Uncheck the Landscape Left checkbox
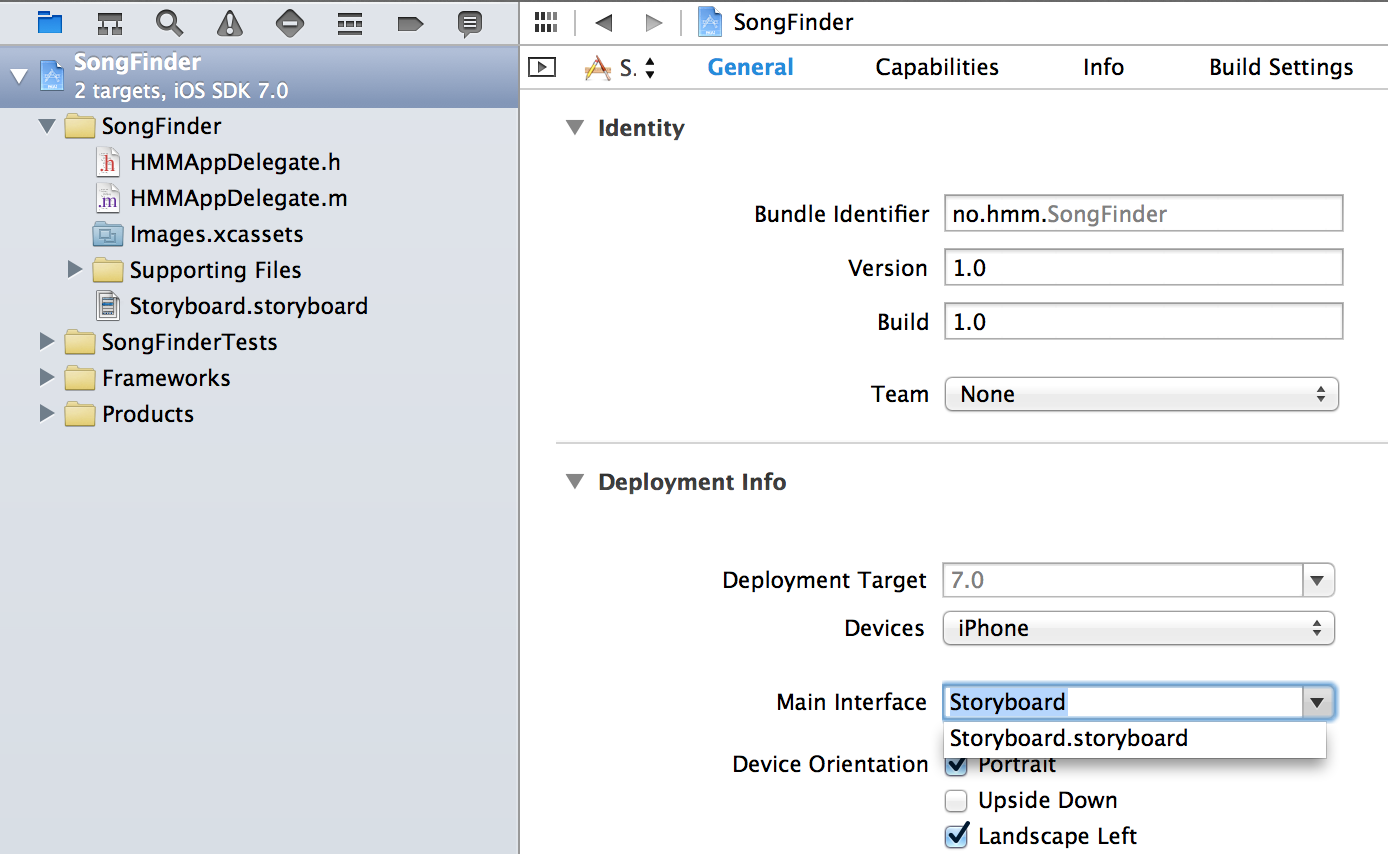1388x854 pixels. click(x=957, y=835)
